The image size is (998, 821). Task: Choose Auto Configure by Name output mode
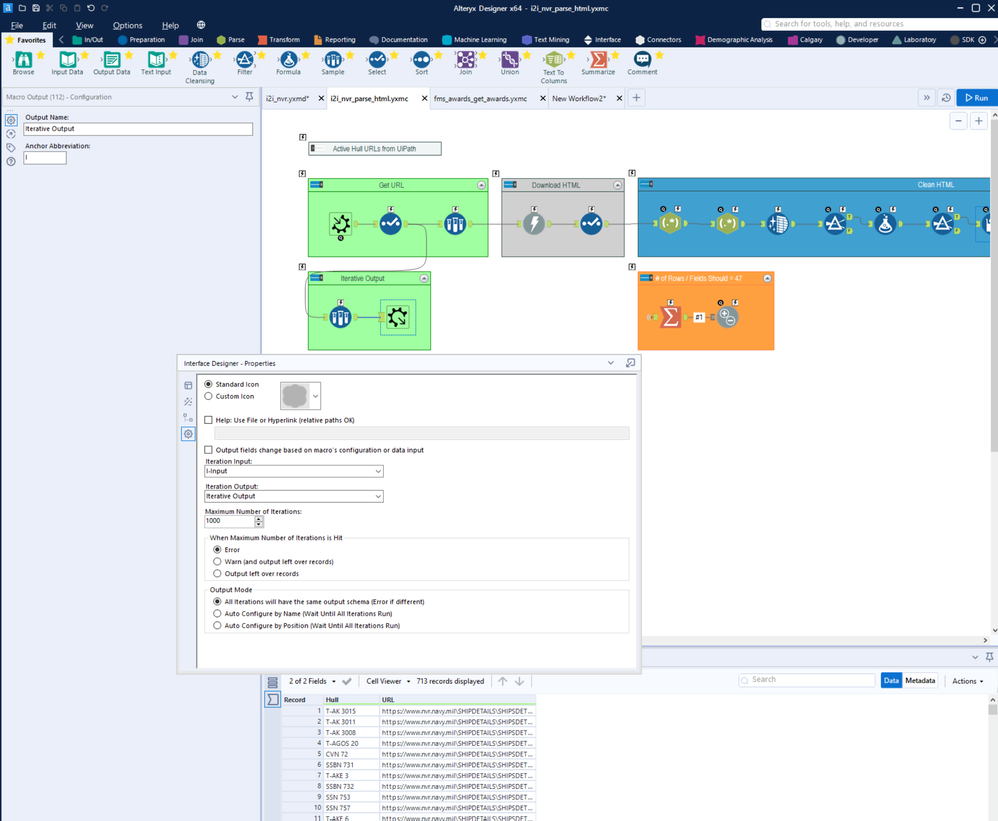217,614
